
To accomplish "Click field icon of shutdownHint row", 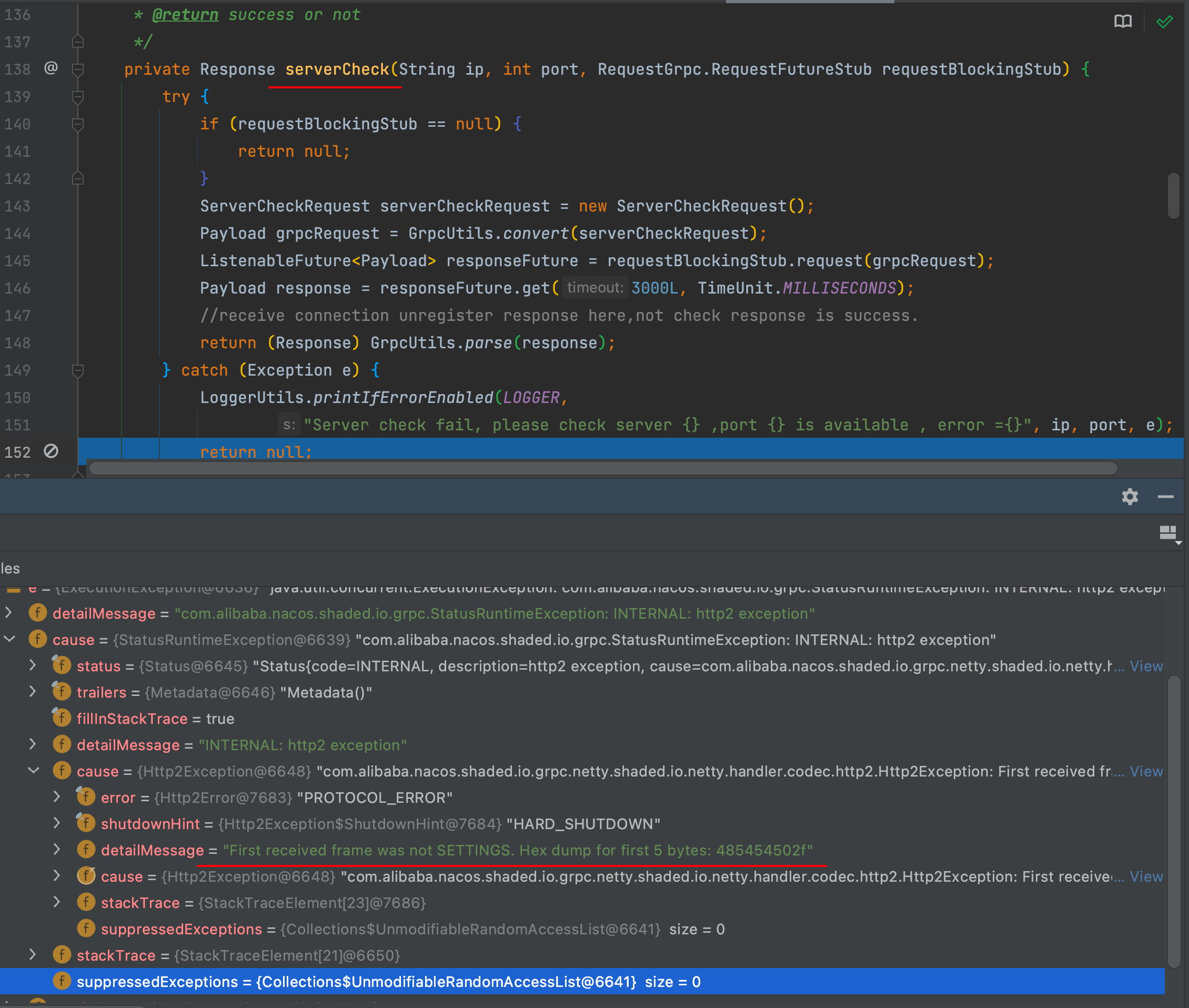I will pos(86,823).
